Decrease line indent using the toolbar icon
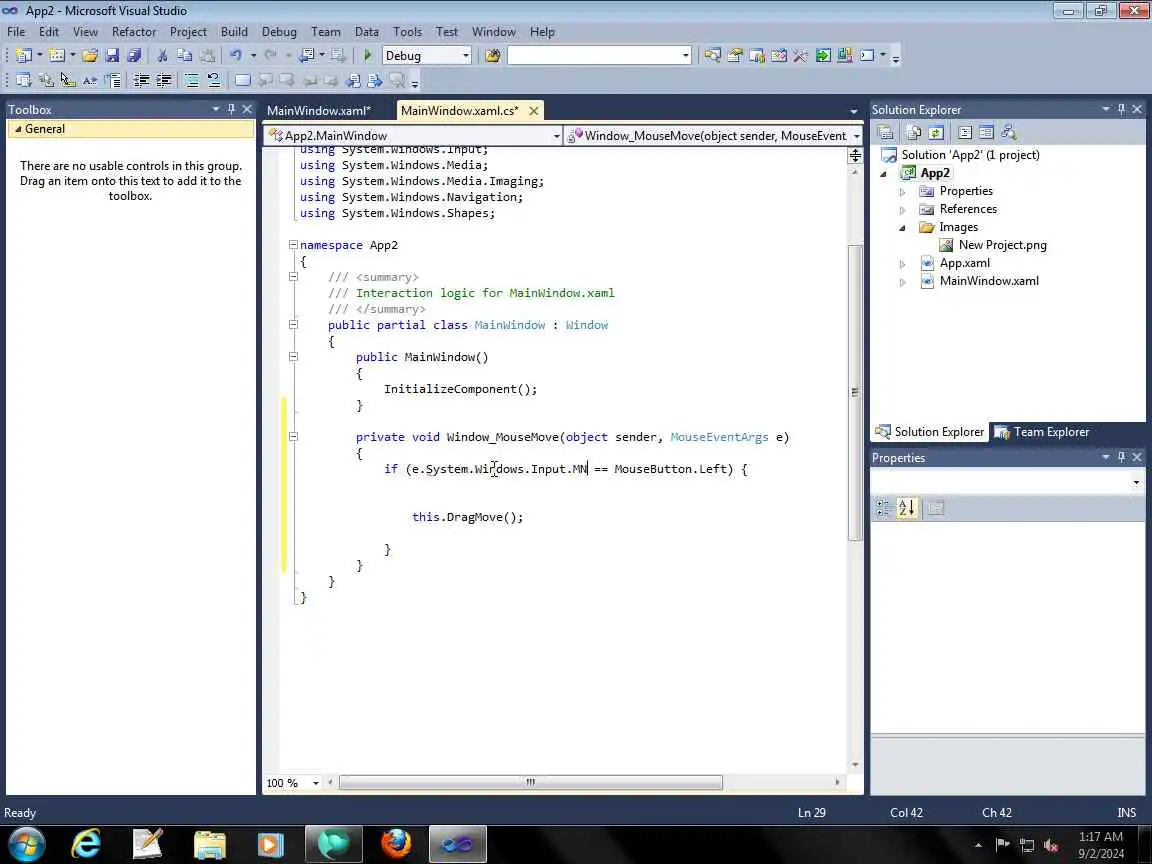This screenshot has height=864, width=1152. pyautogui.click(x=141, y=80)
